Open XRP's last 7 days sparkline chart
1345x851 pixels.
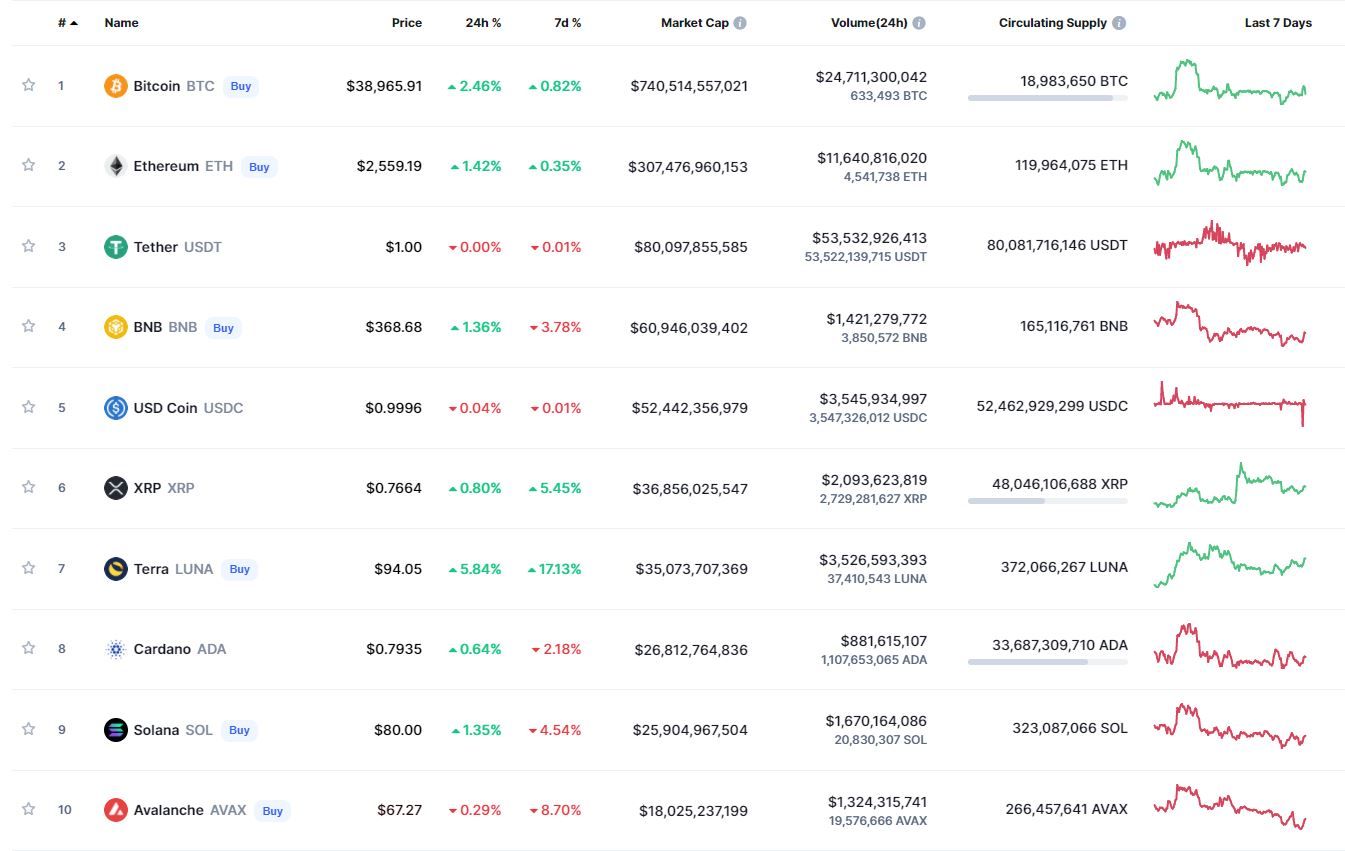(x=1229, y=487)
